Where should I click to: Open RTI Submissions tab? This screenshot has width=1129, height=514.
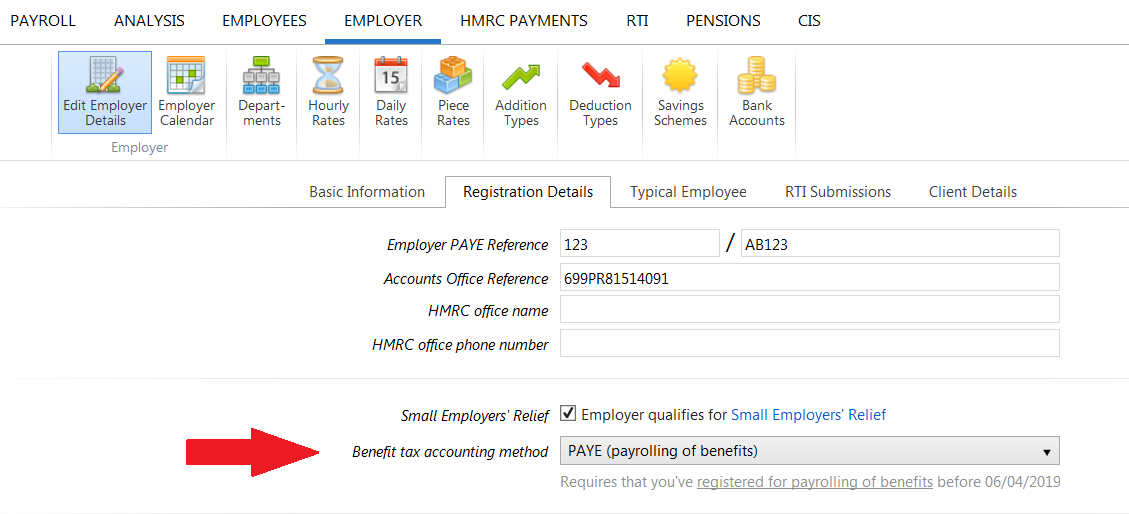(x=838, y=192)
